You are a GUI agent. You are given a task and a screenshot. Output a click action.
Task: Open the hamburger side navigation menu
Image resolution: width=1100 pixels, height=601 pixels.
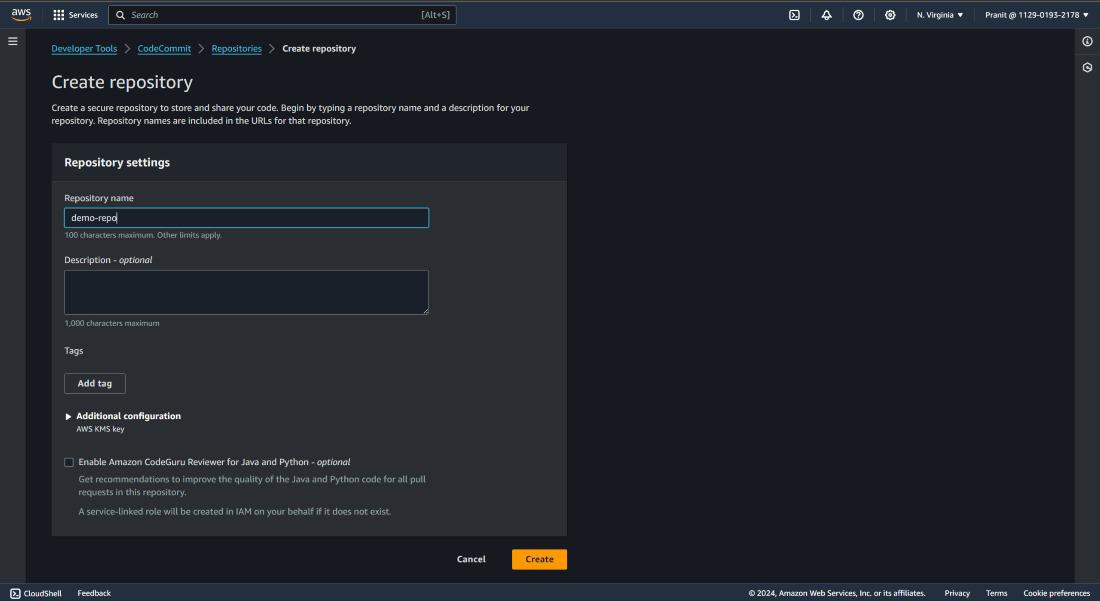(x=13, y=41)
